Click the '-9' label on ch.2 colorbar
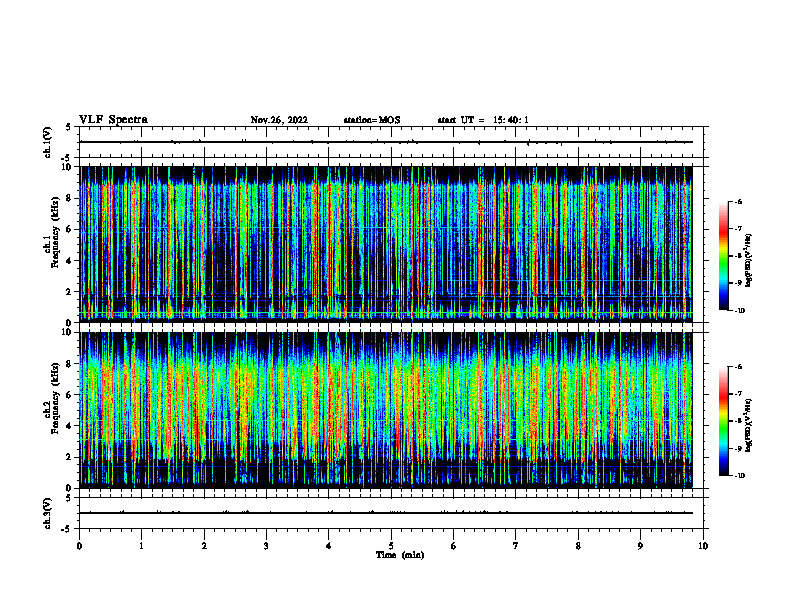This screenshot has height=612, width=792. [738, 448]
